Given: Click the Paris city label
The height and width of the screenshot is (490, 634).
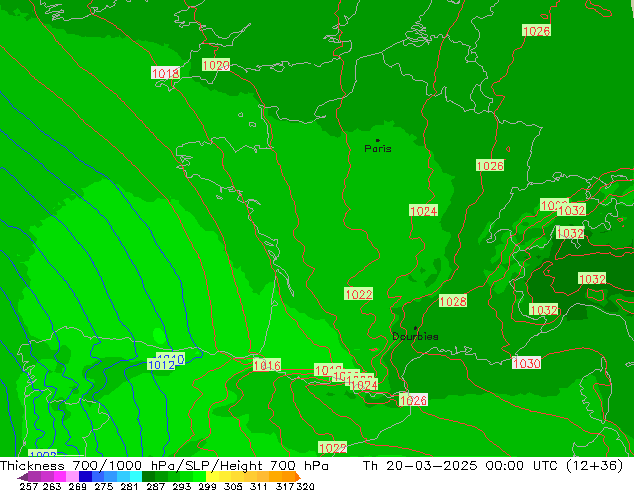Looking at the screenshot, I should tap(378, 148).
